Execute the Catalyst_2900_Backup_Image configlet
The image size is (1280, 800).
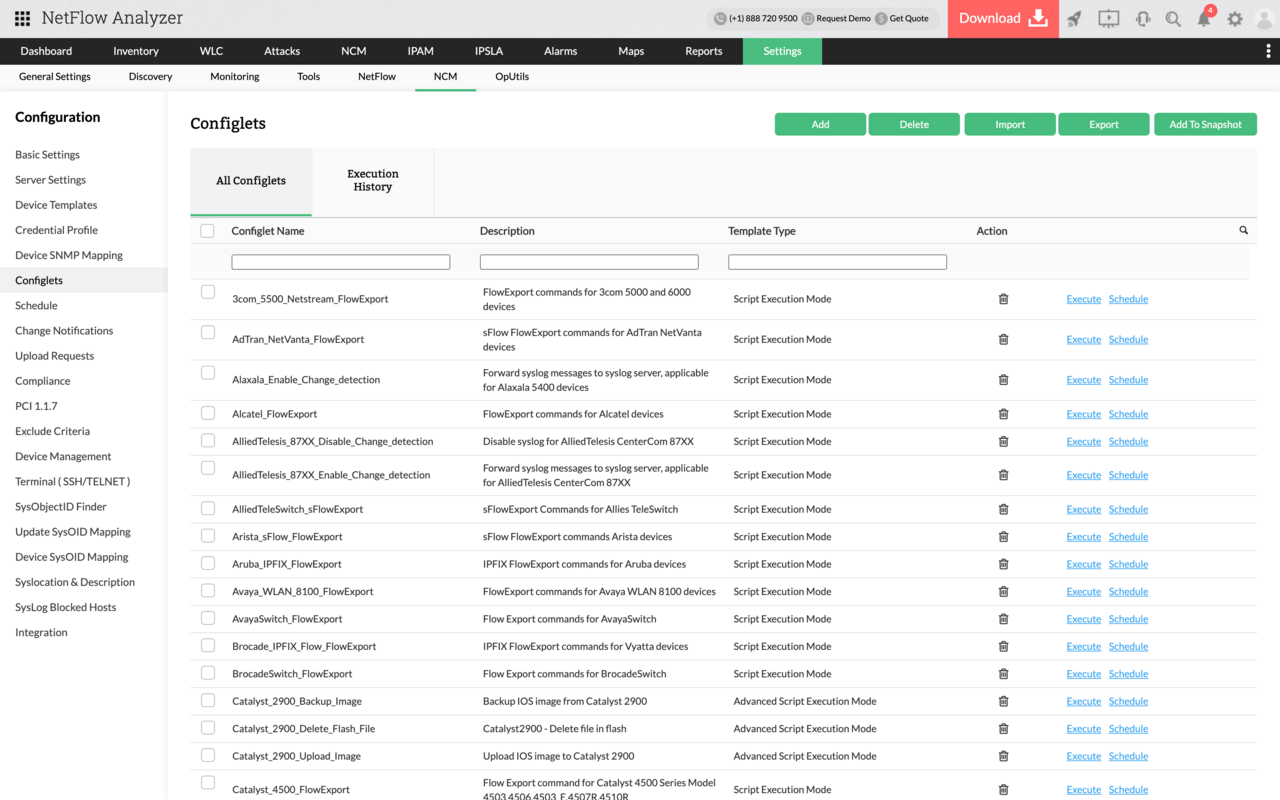click(1083, 701)
